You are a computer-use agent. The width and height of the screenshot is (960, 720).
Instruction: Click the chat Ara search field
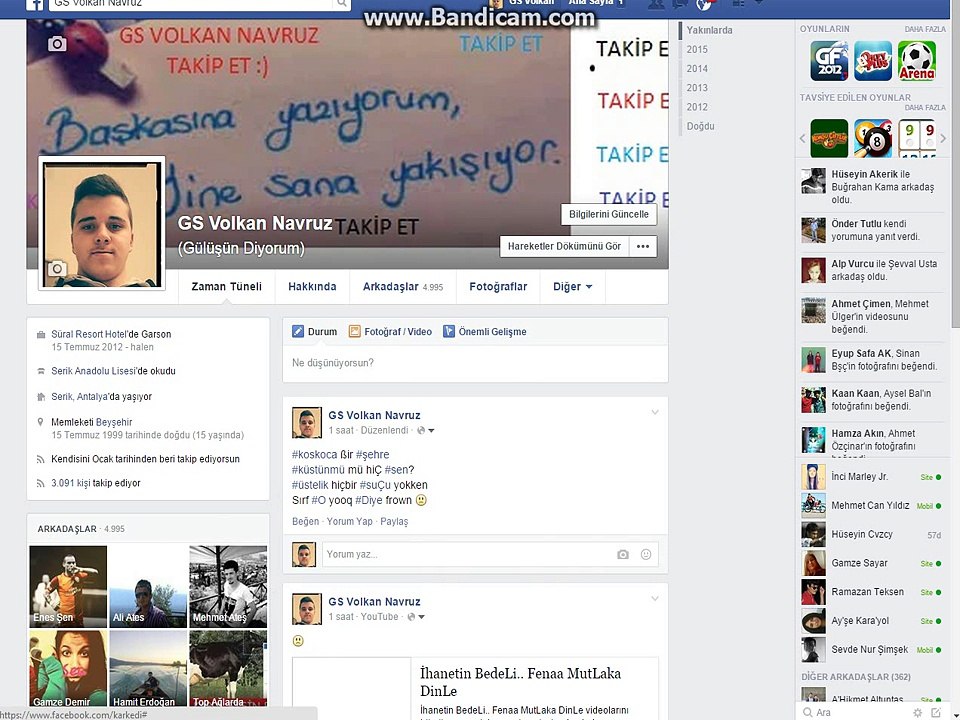(x=857, y=713)
